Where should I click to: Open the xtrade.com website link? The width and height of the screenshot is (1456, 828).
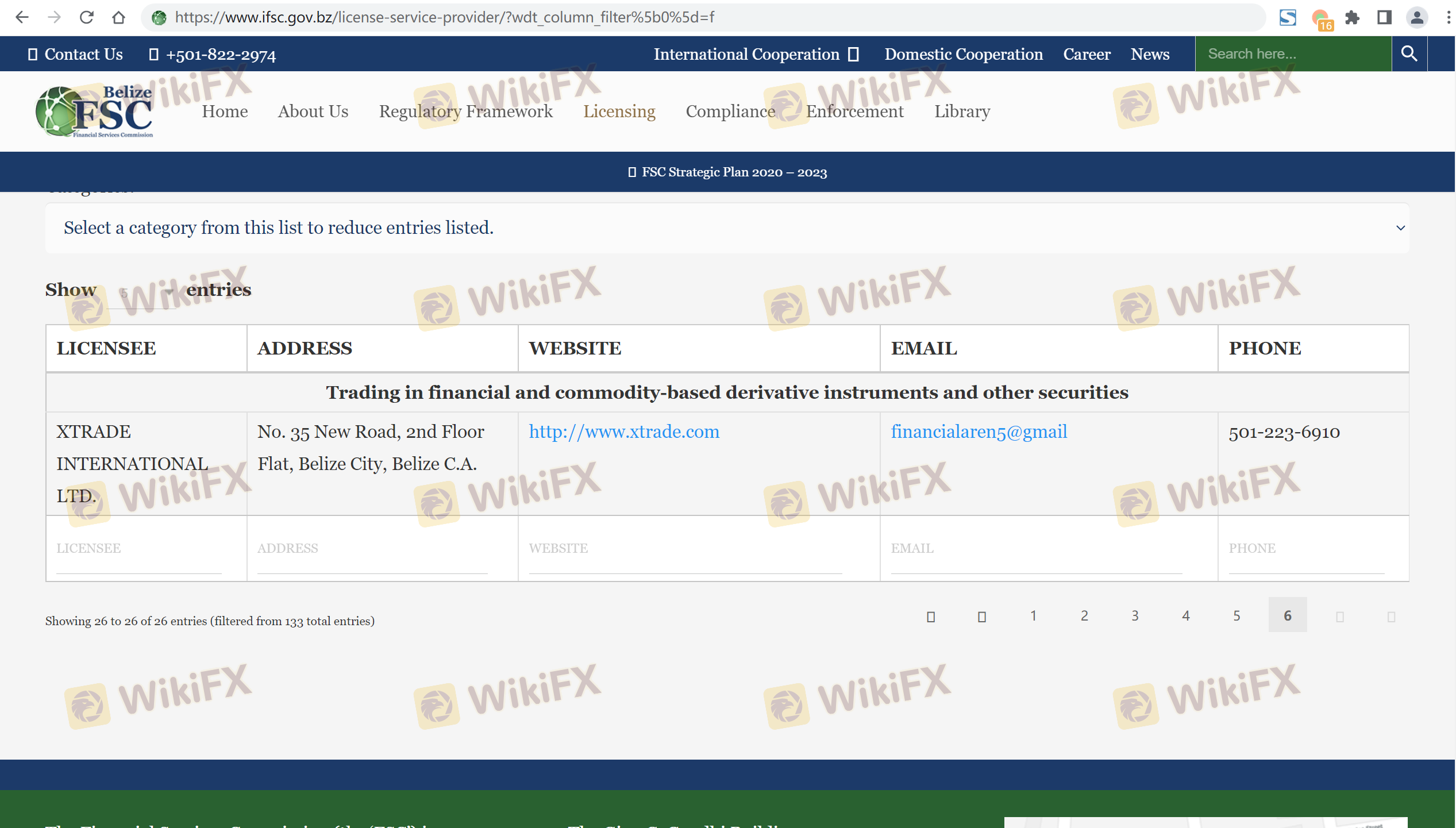coord(624,432)
